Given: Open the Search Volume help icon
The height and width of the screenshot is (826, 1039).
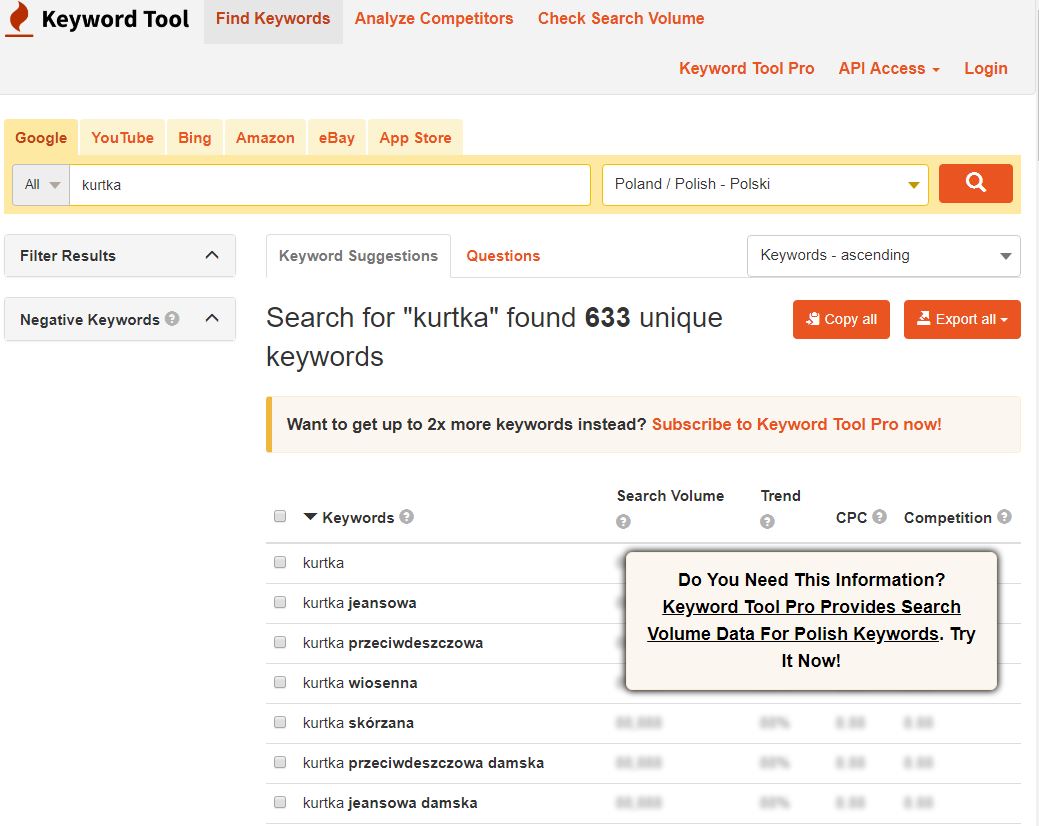Looking at the screenshot, I should point(623,521).
